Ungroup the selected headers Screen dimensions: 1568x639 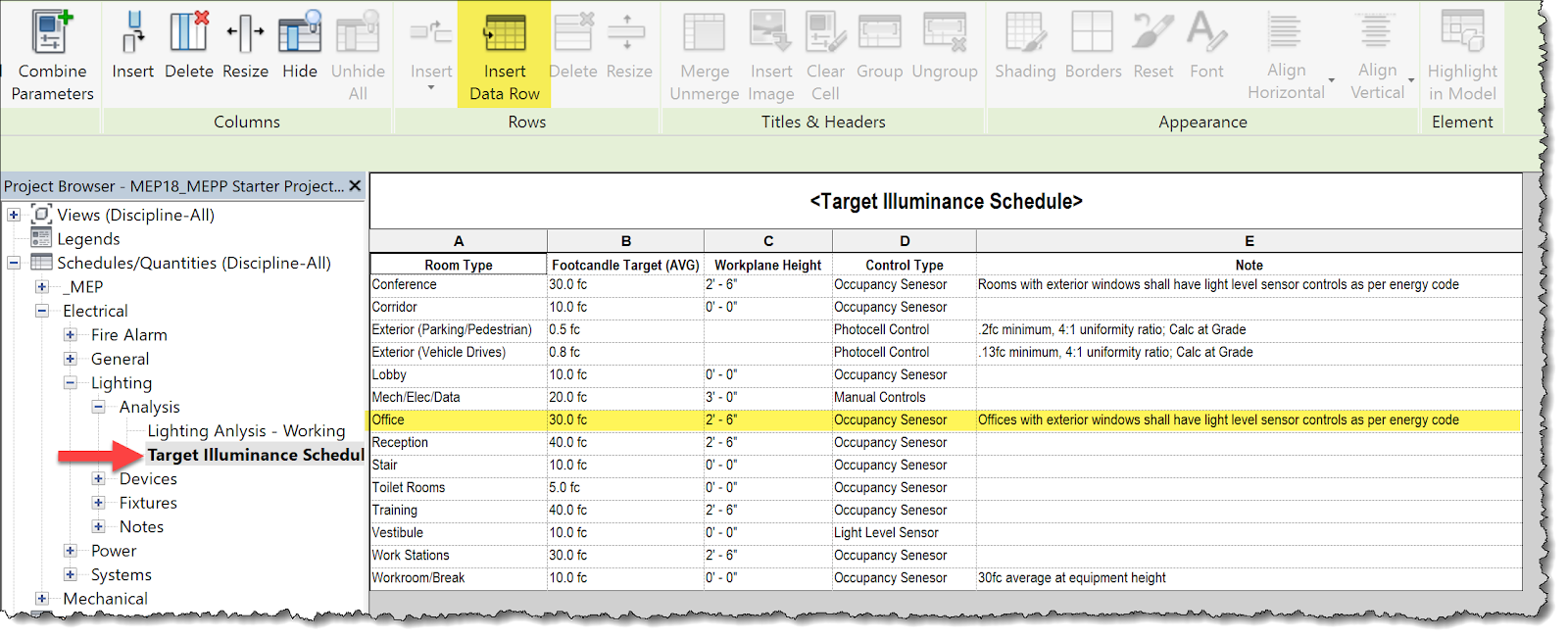point(945,45)
